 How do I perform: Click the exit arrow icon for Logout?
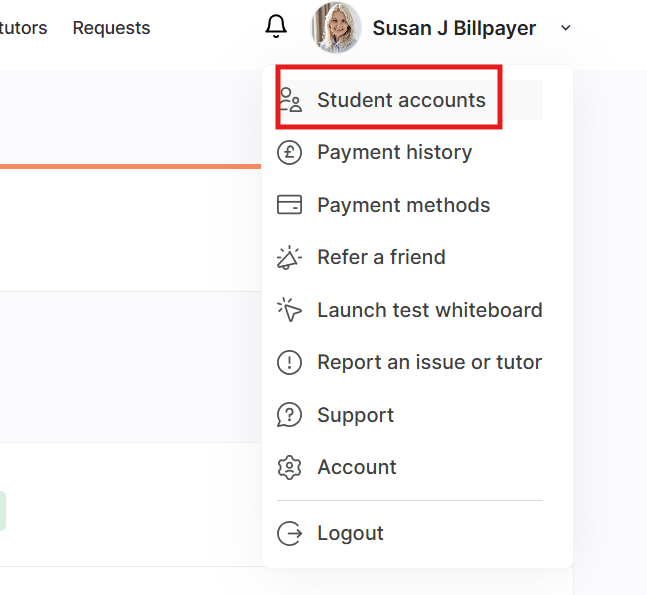click(x=289, y=534)
